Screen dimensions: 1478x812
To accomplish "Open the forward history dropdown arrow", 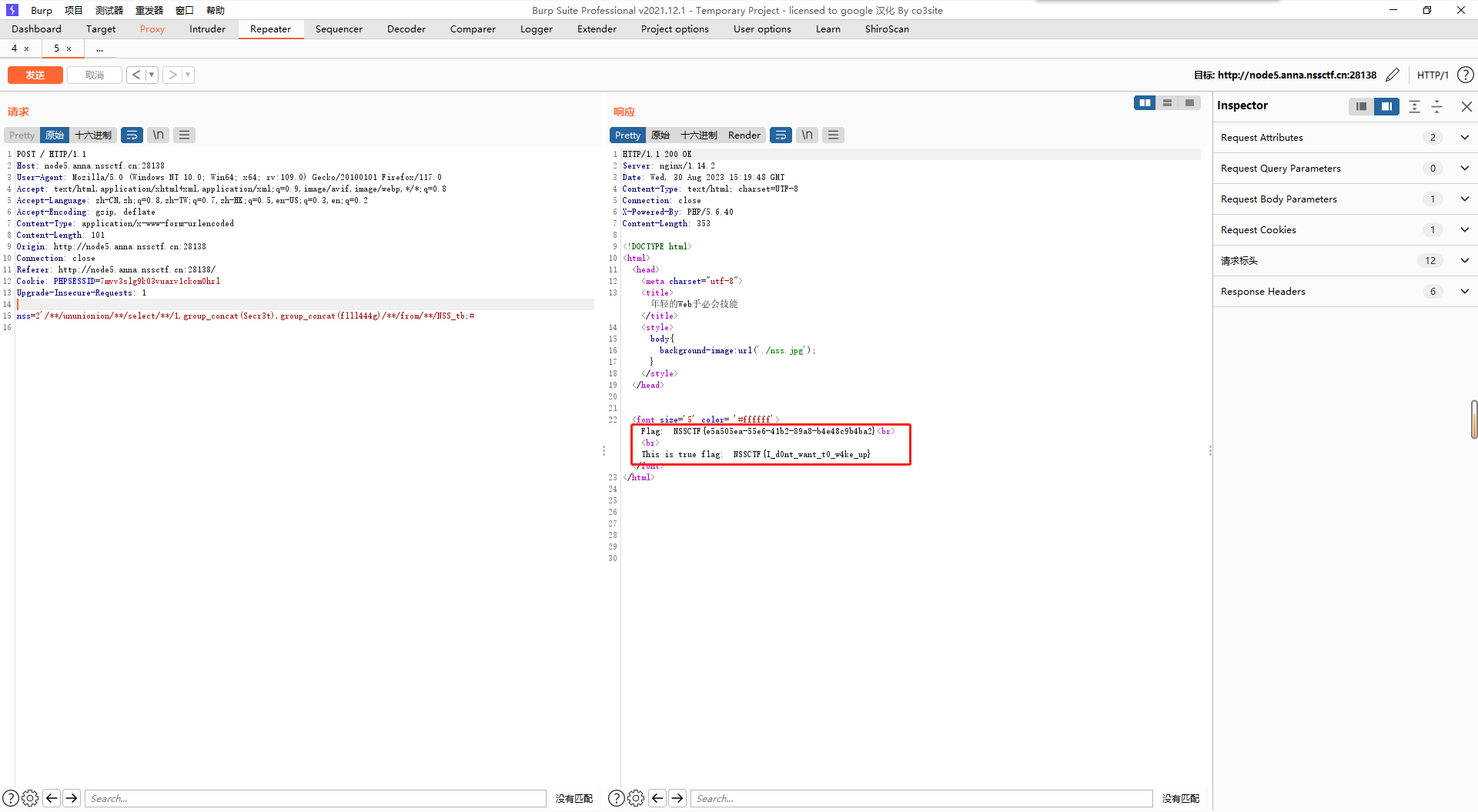I will [x=188, y=75].
